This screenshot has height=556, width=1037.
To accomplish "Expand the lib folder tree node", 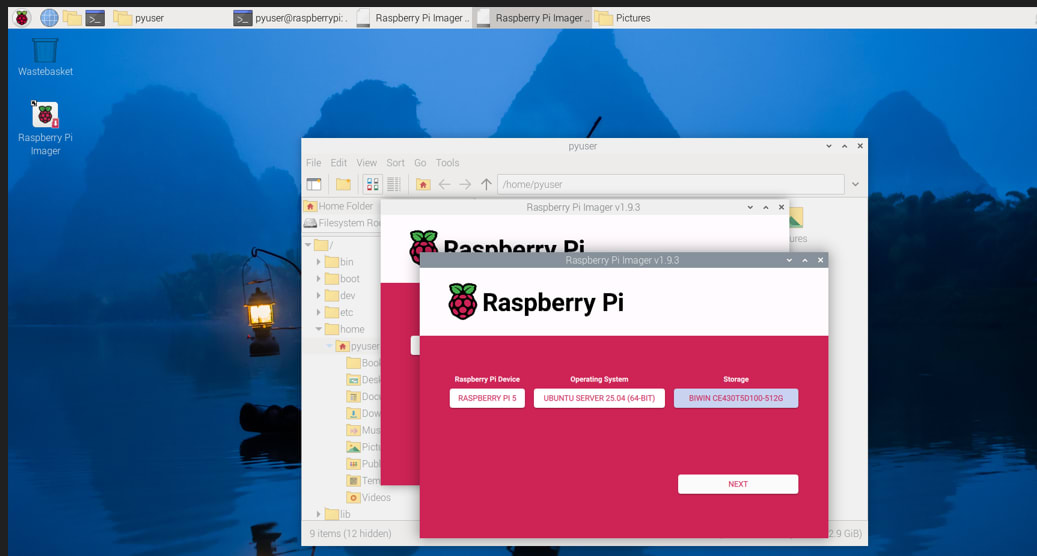I will (319, 514).
